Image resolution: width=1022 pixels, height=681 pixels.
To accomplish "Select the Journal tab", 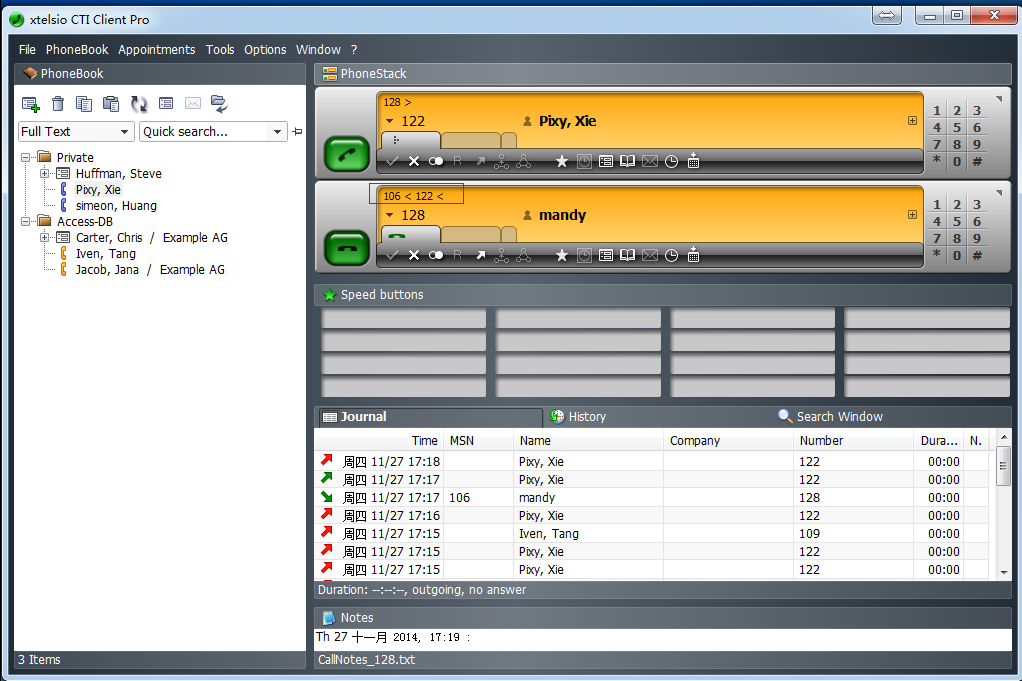I will [x=430, y=417].
